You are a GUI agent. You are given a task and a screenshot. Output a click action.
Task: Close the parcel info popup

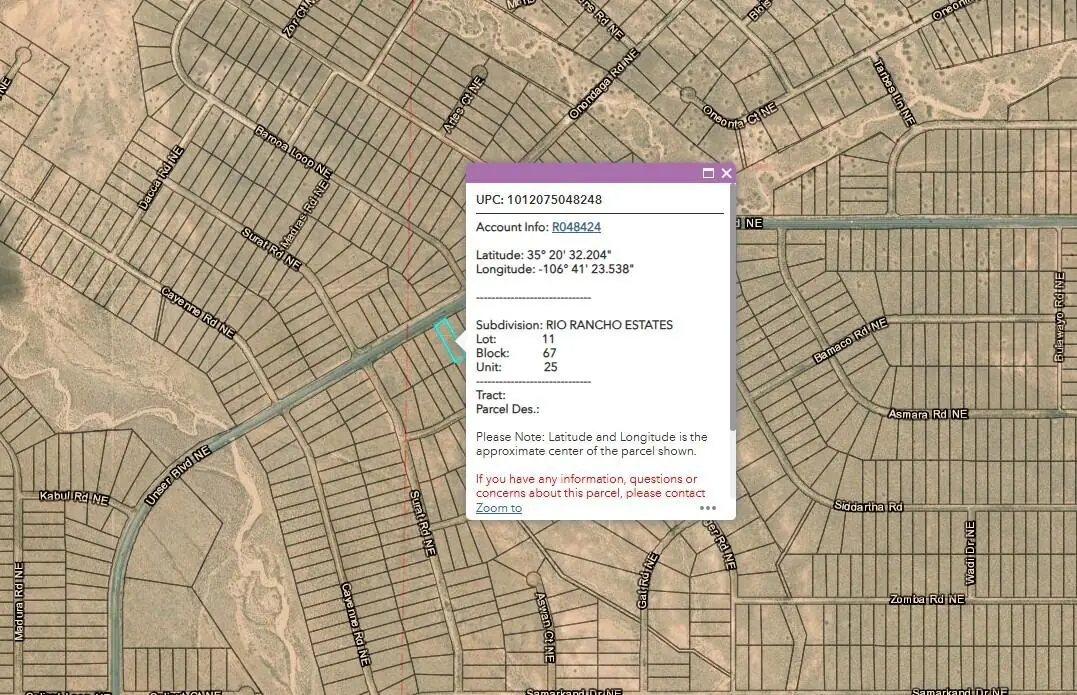726,173
